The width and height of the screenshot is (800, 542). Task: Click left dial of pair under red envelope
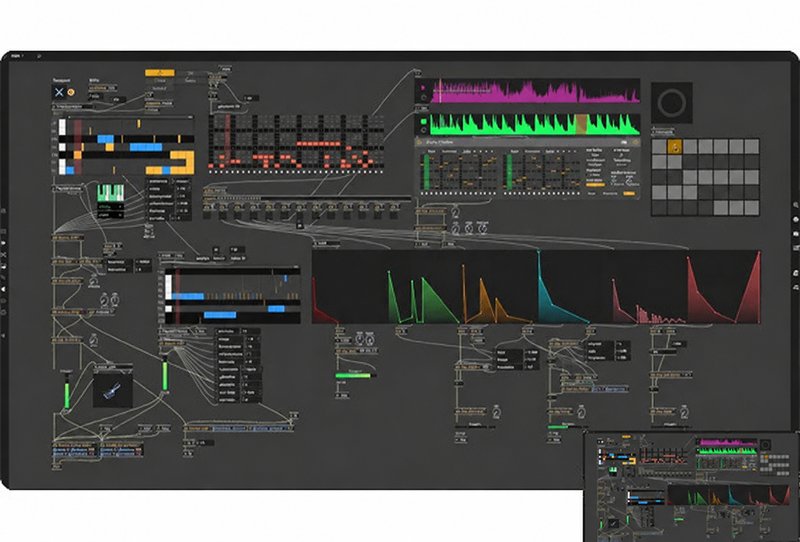[360, 339]
